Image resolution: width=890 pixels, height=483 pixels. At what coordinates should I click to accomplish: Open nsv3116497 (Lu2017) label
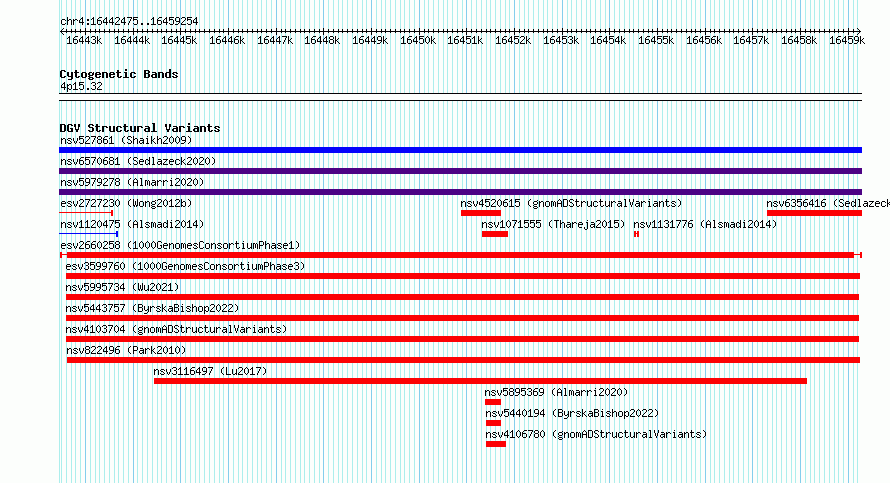[x=210, y=371]
